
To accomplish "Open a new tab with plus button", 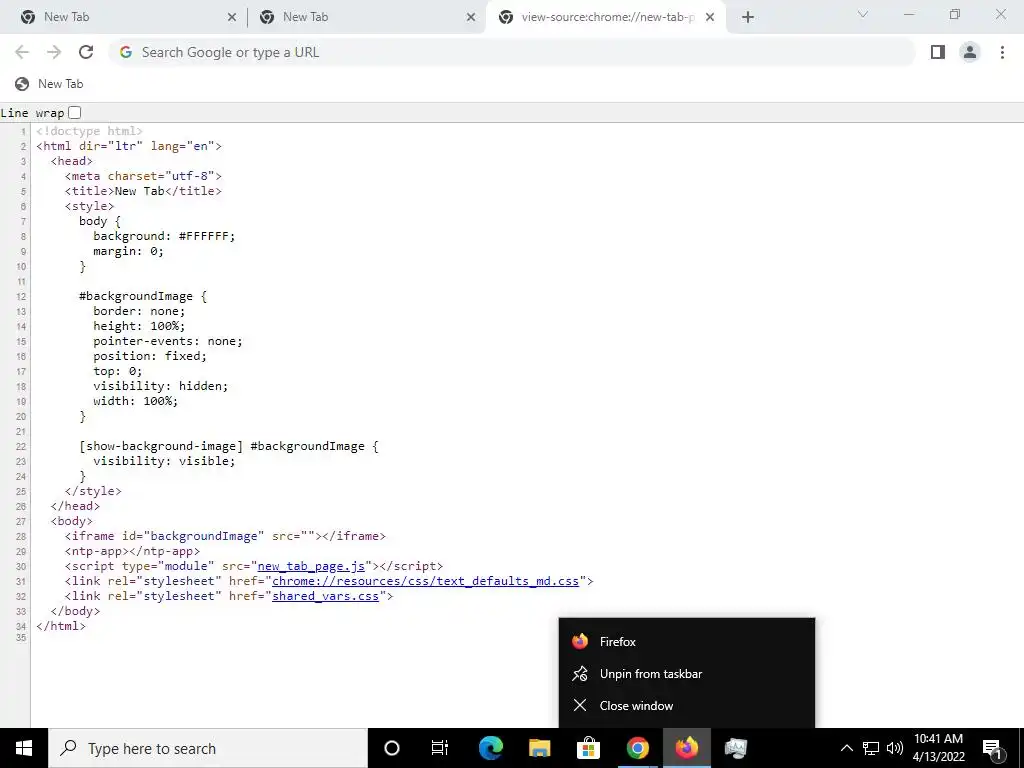I will [x=748, y=17].
